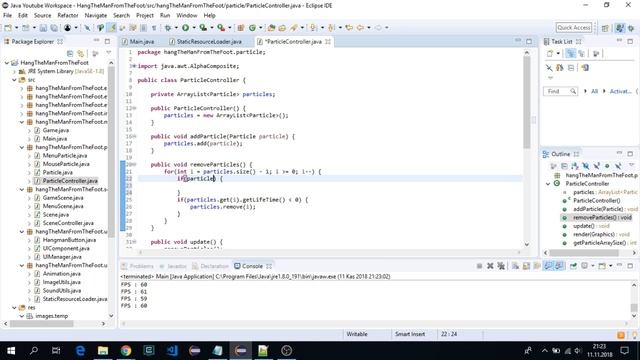Viewport: 640px width, 360px height.
Task: Toggle Scheduled view in Task List
Action: click(581, 53)
